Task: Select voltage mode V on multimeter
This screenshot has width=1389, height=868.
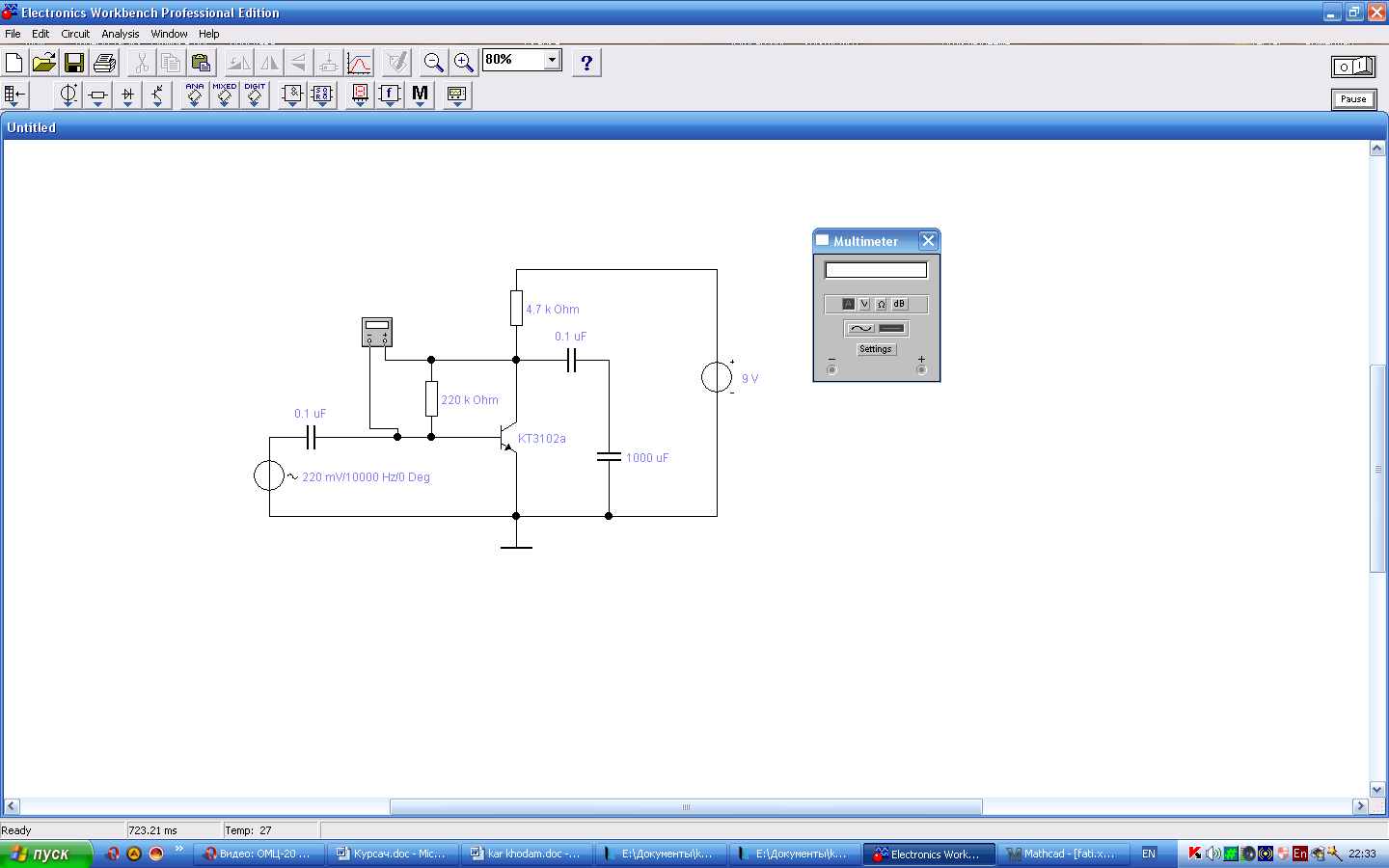Action: tap(864, 304)
